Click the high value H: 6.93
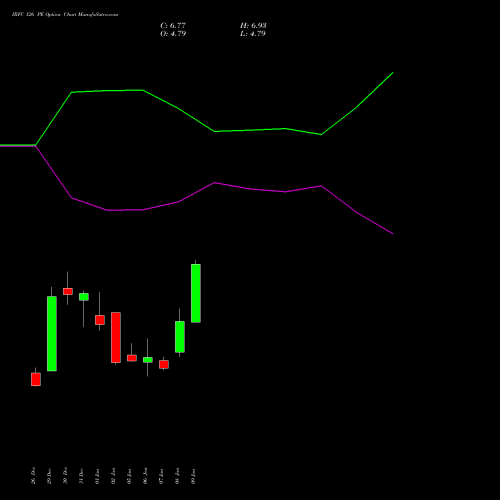 coord(253,26)
